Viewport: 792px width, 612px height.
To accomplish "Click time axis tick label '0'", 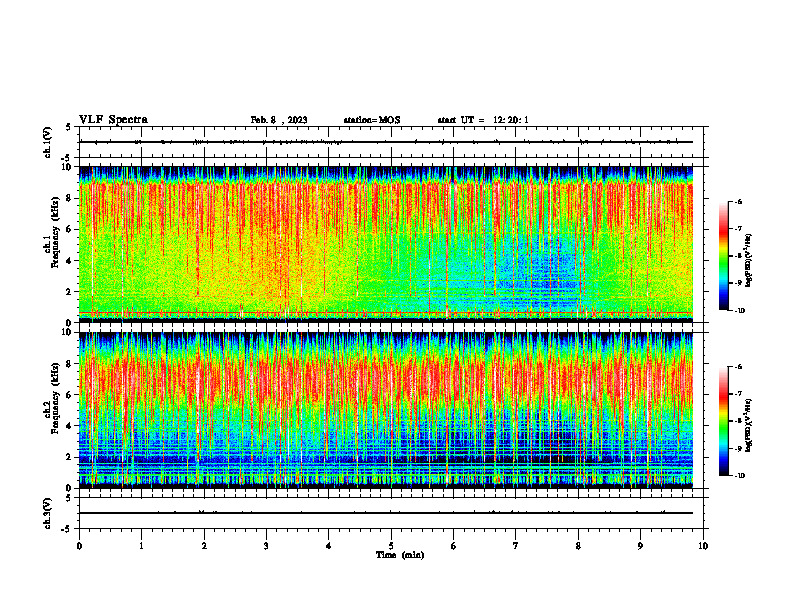I will 79,546.
